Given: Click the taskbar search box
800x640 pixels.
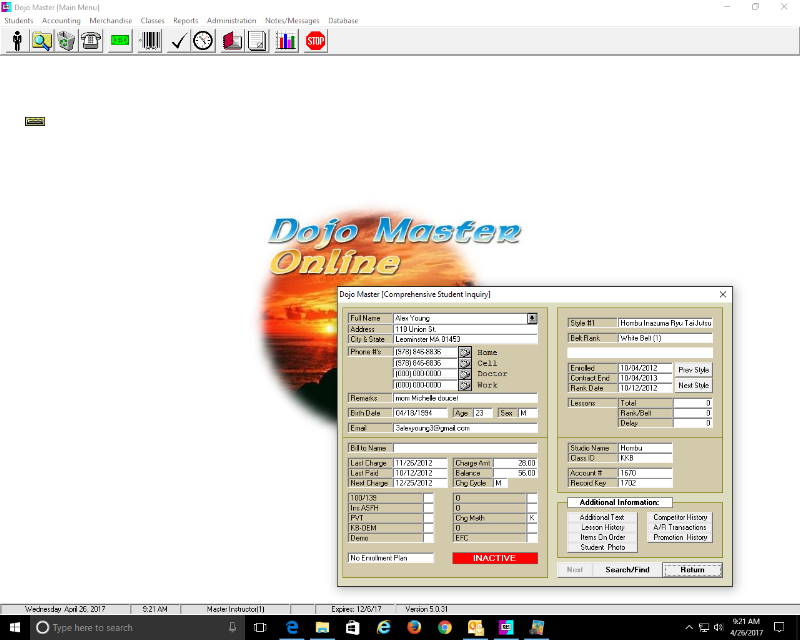Looking at the screenshot, I should click(137, 627).
